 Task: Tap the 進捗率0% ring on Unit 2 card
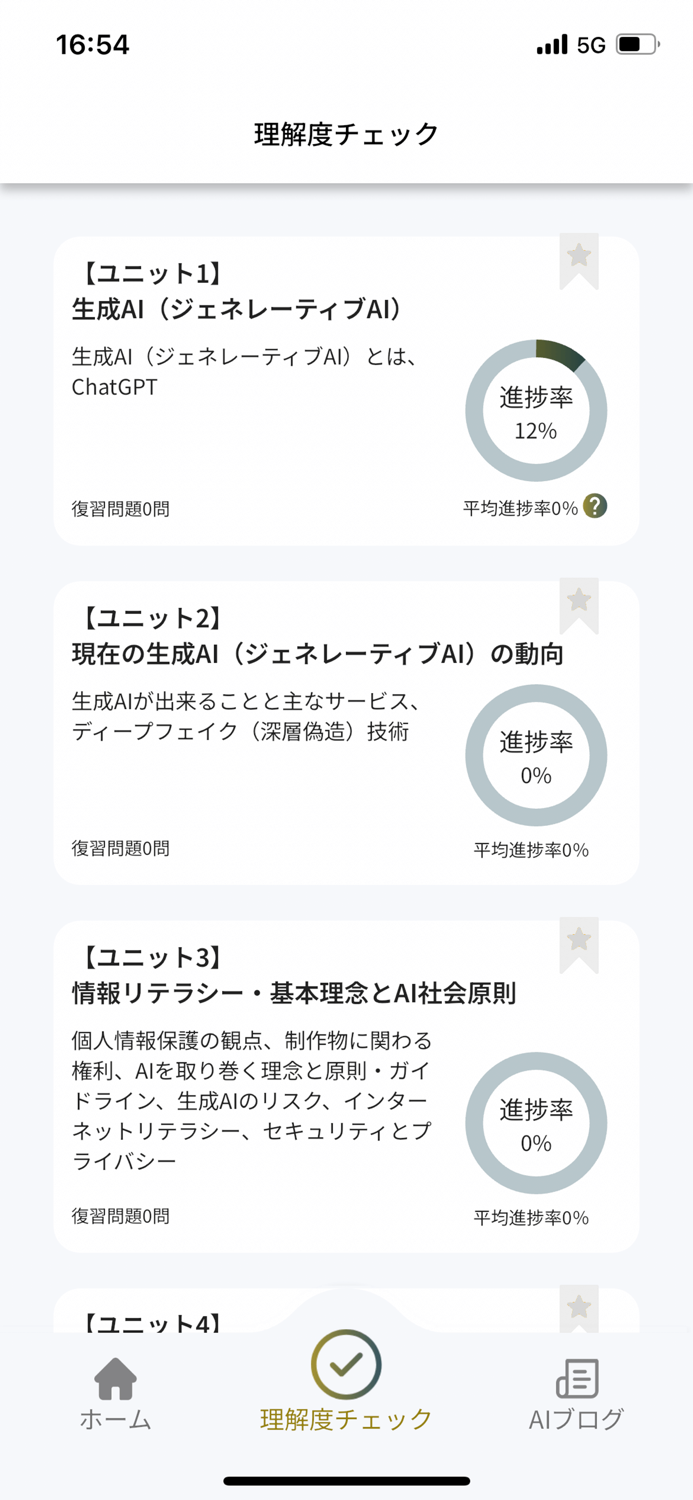pos(536,755)
